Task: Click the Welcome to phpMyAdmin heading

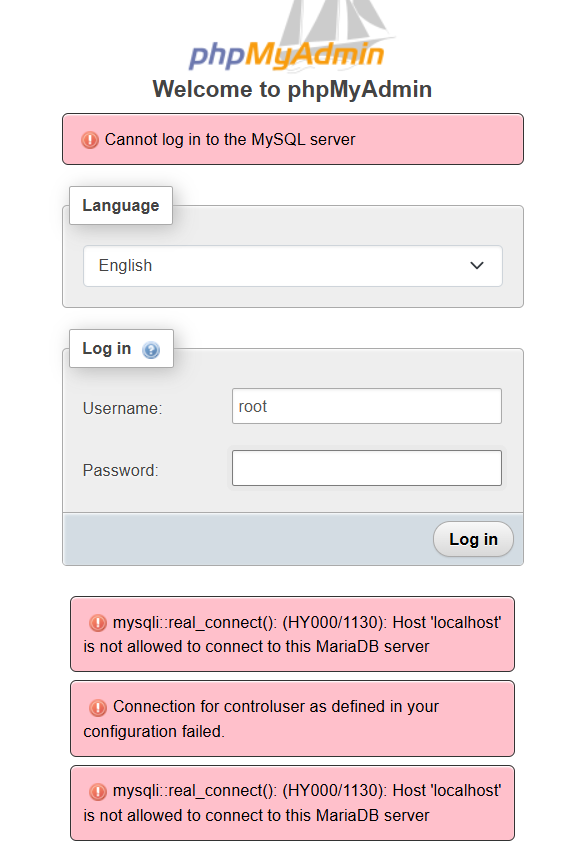Action: pos(292,89)
